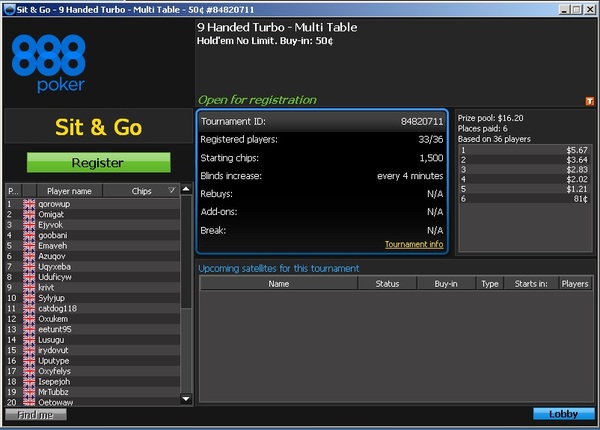
Task: Return to the Lobby
Action: (564, 414)
